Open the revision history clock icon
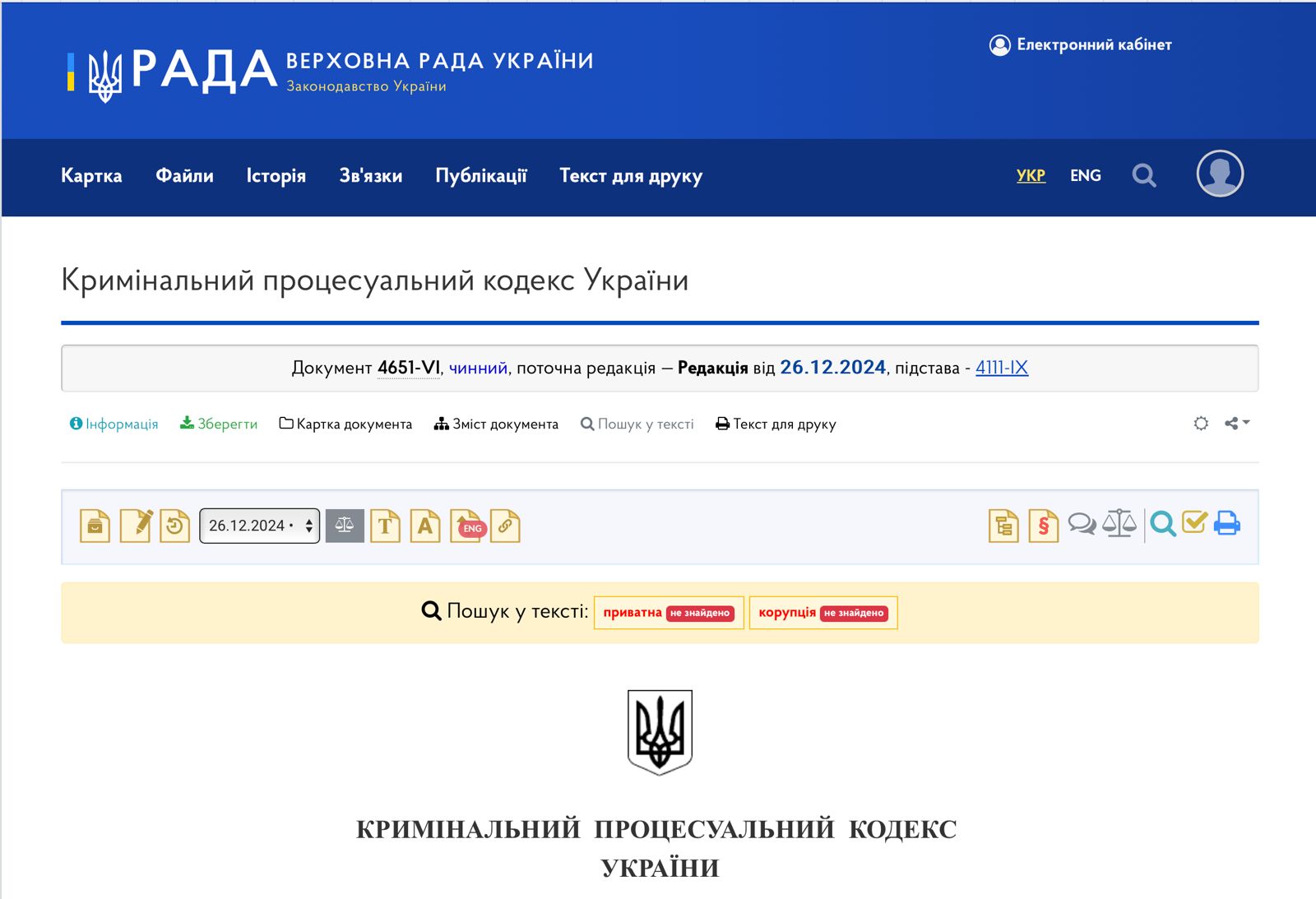This screenshot has width=1316, height=899. coord(174,526)
